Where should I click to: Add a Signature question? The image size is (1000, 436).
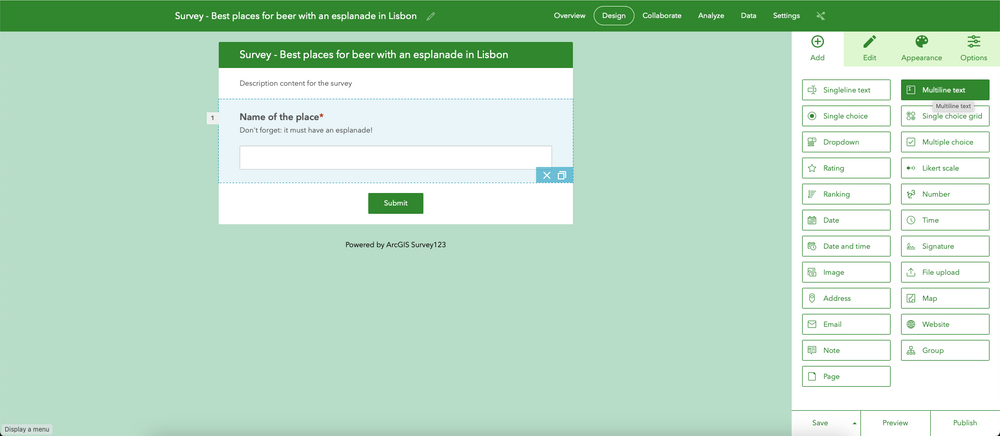[x=944, y=246]
